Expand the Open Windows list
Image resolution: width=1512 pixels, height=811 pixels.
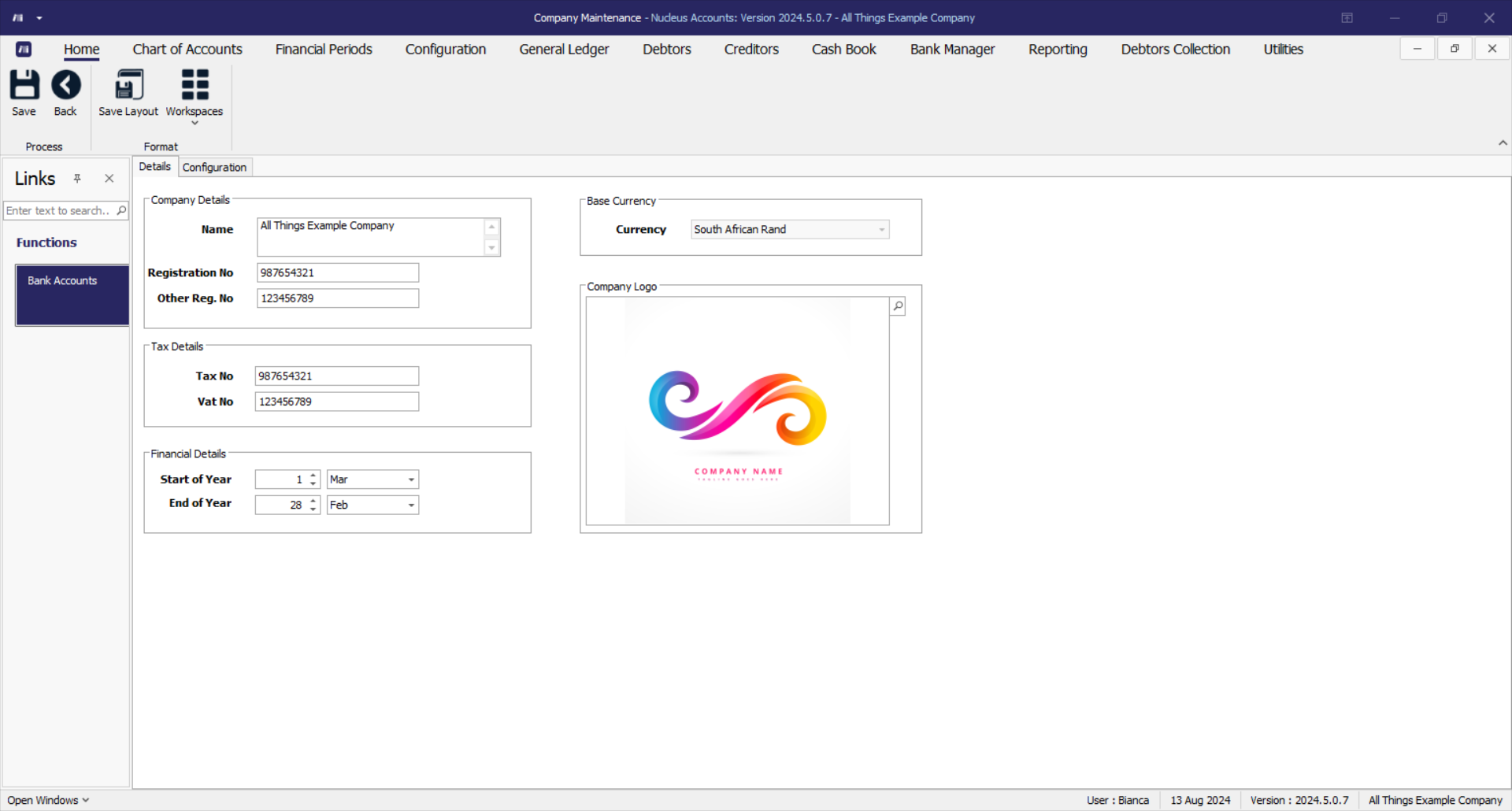(48, 800)
